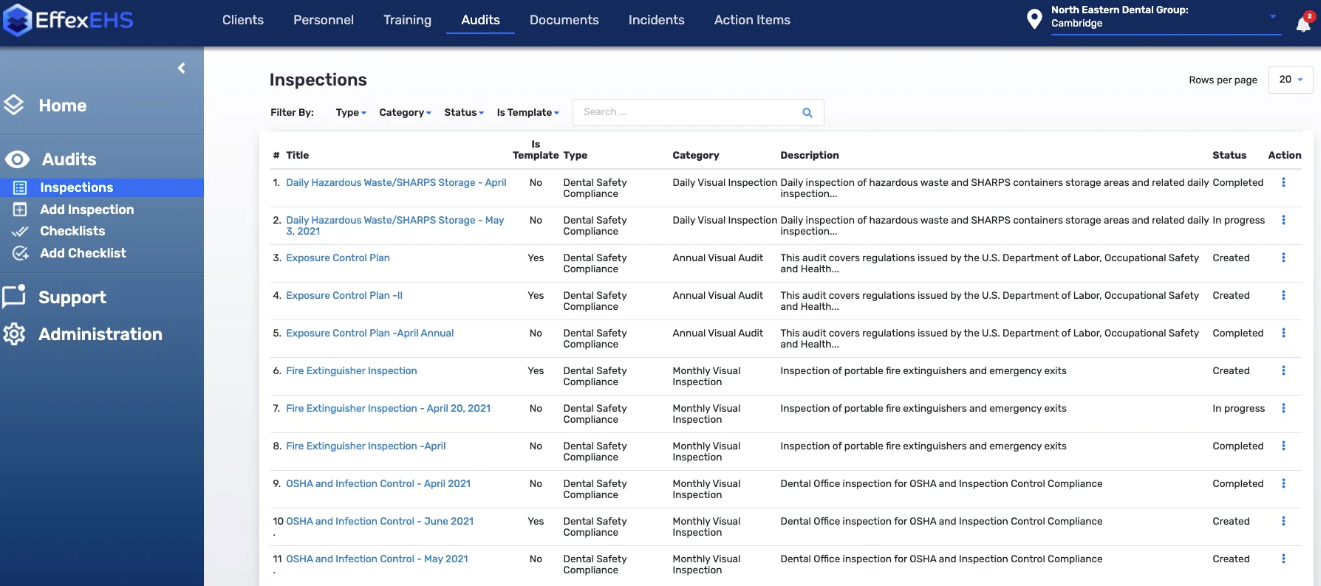
Task: Open the notifications bell icon
Action: (1303, 24)
